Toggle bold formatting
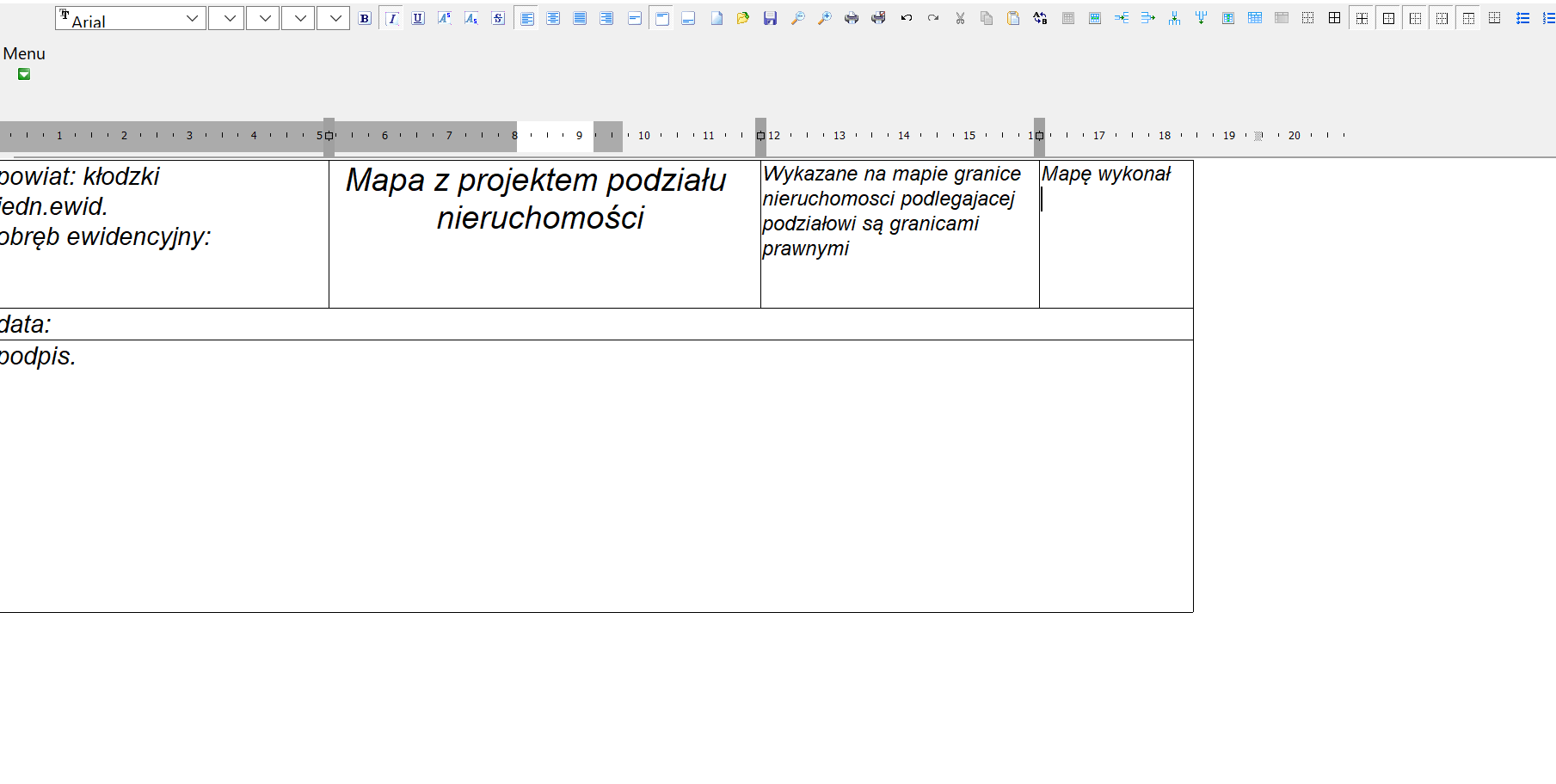This screenshot has height=784, width=1556. 365,18
